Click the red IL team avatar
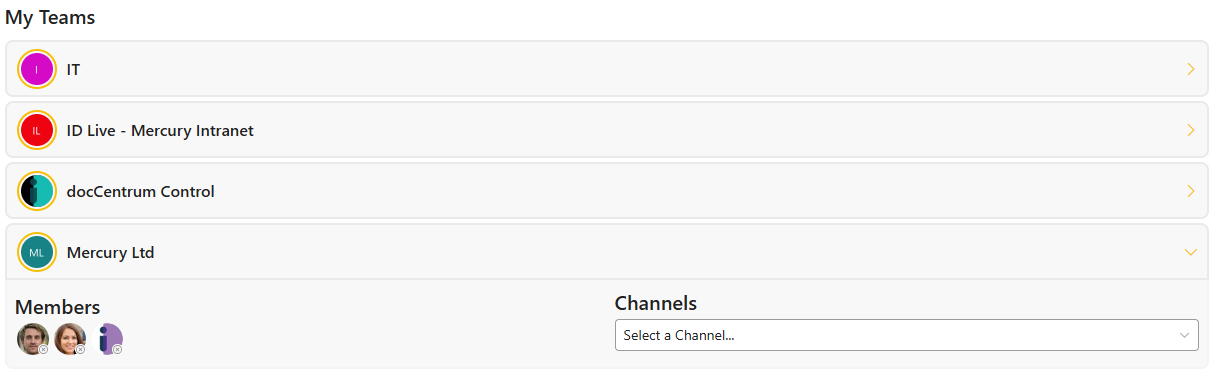This screenshot has height=382, width=1226. click(37, 130)
